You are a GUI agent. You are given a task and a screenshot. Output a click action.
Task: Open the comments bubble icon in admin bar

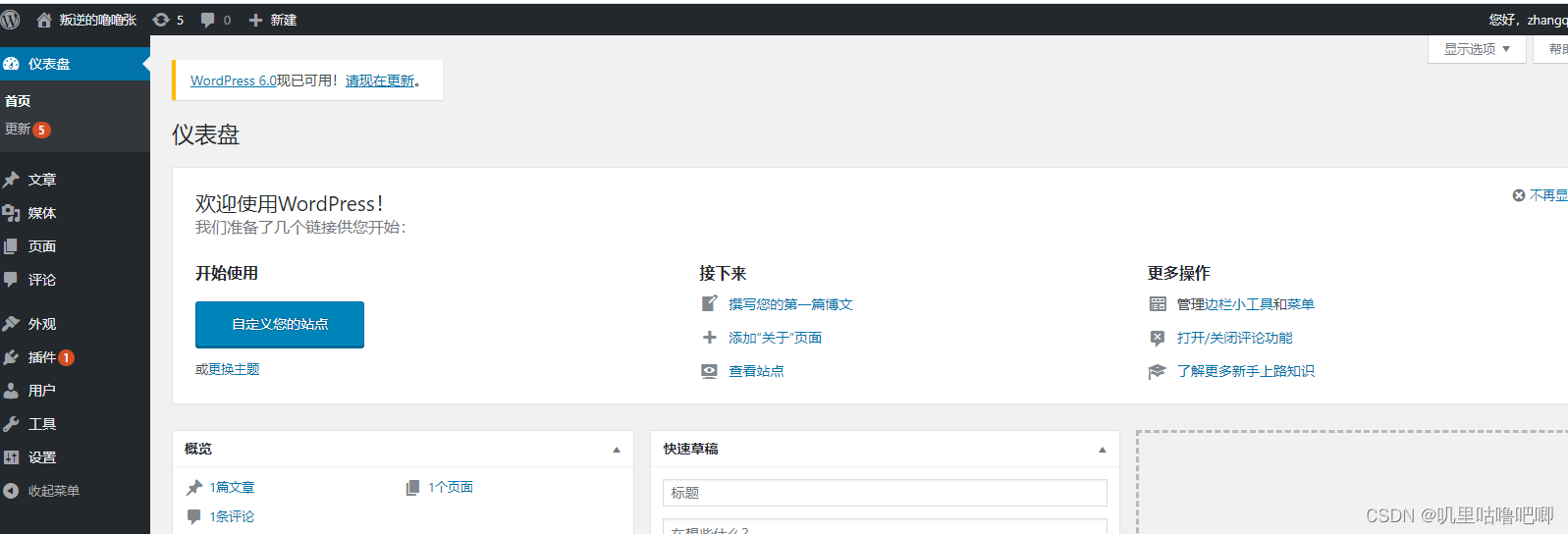coord(207,20)
